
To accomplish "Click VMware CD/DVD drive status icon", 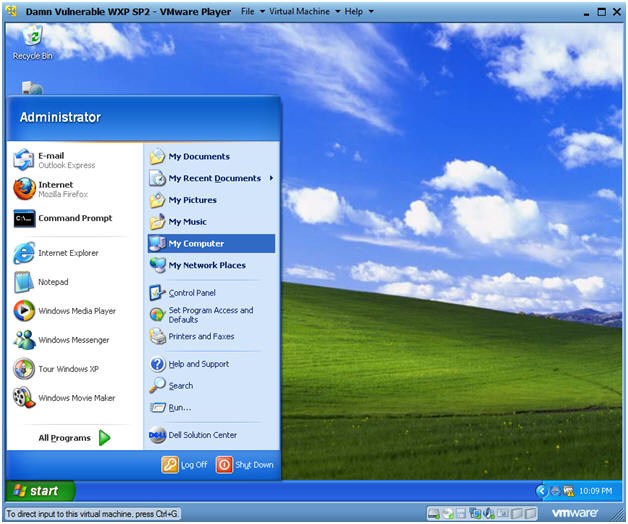I will click(448, 513).
